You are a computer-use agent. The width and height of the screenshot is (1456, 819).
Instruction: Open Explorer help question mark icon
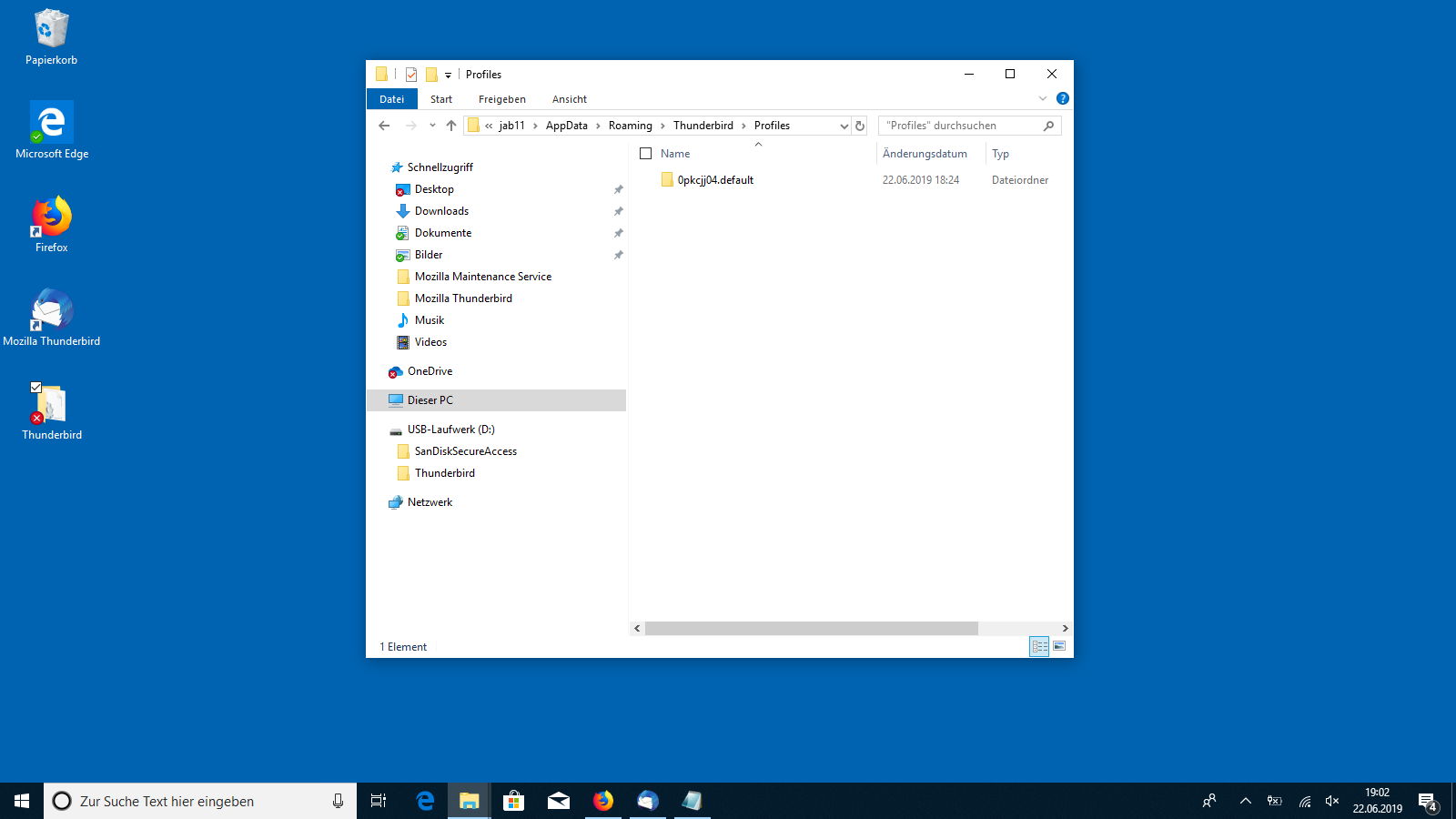coord(1062,98)
